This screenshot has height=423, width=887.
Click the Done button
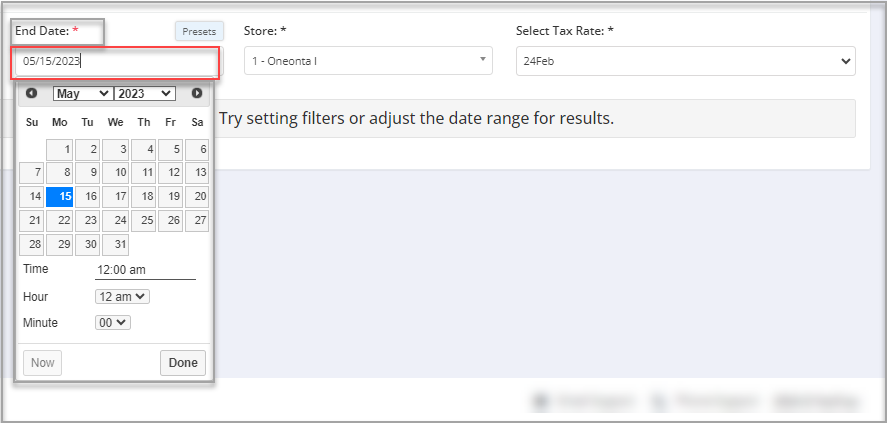click(183, 363)
